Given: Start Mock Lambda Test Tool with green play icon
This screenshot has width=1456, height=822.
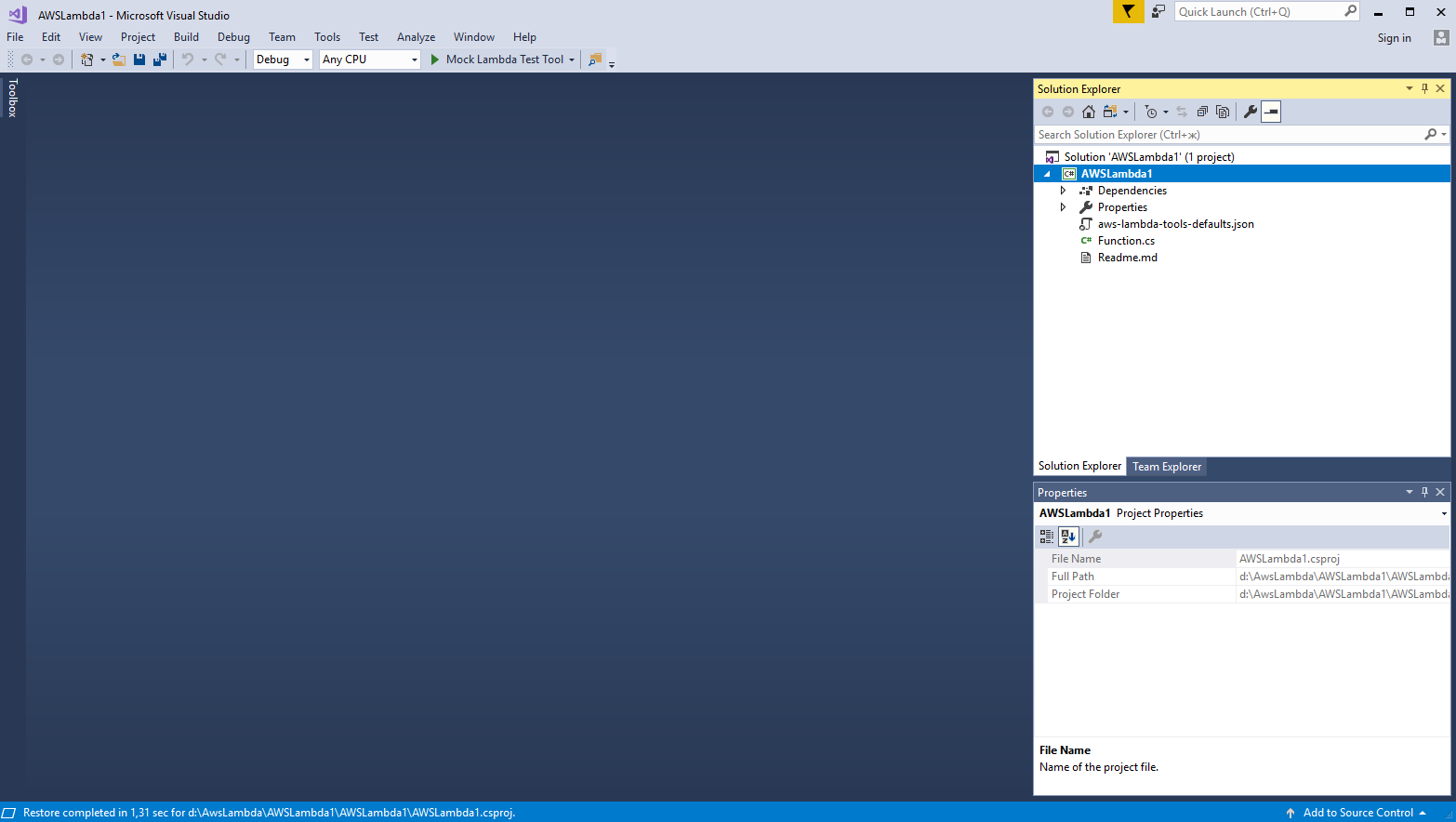Looking at the screenshot, I should pos(434,60).
